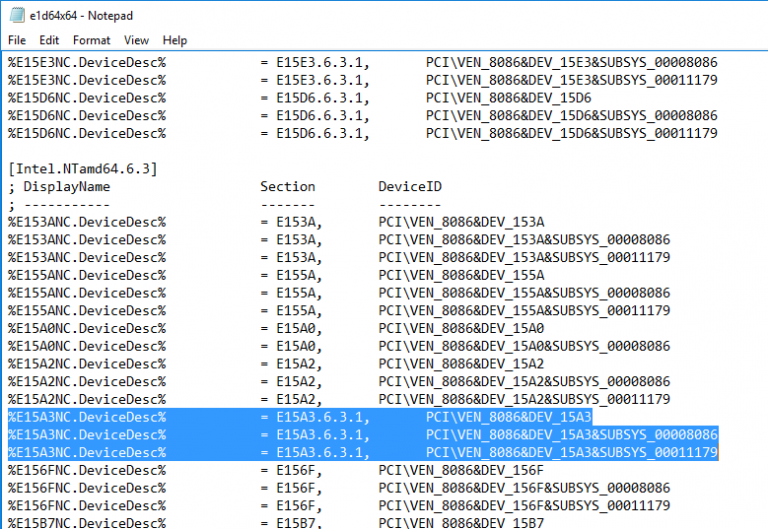The width and height of the screenshot is (768, 529).
Task: Click the device ID ending in DEV_15A2
Action: (x=461, y=364)
